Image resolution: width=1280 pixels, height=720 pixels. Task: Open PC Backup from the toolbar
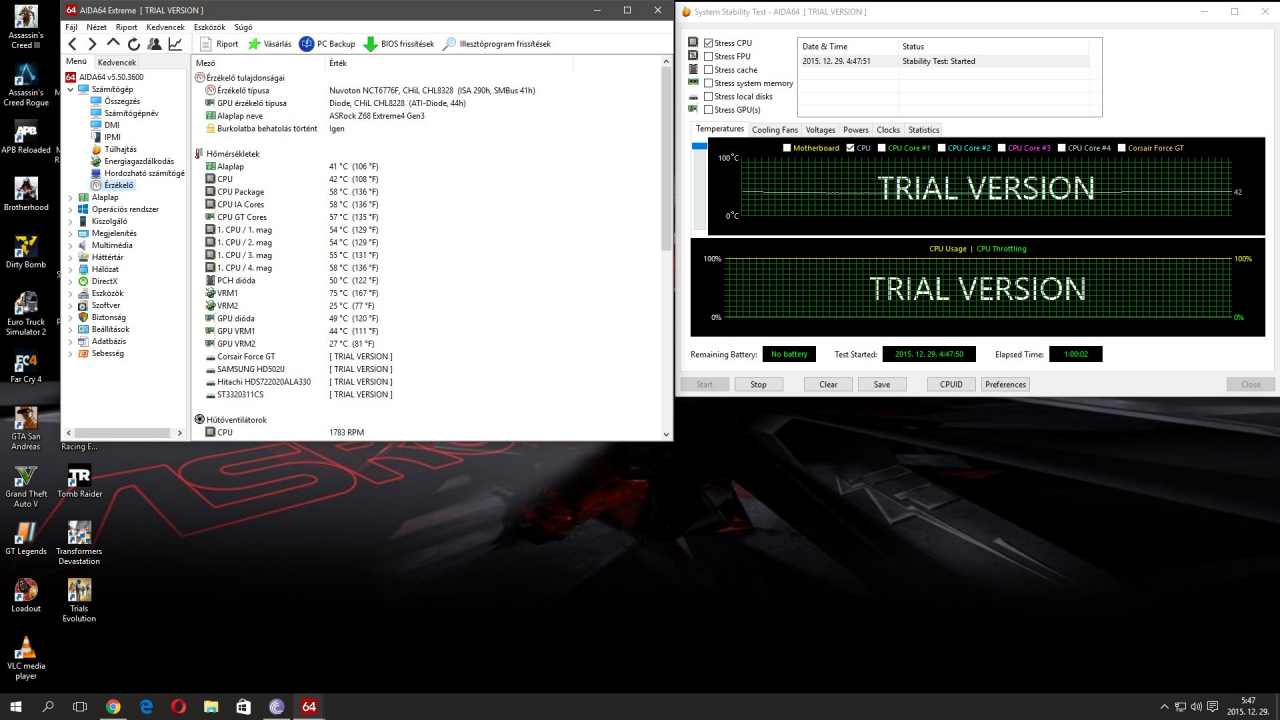click(327, 44)
